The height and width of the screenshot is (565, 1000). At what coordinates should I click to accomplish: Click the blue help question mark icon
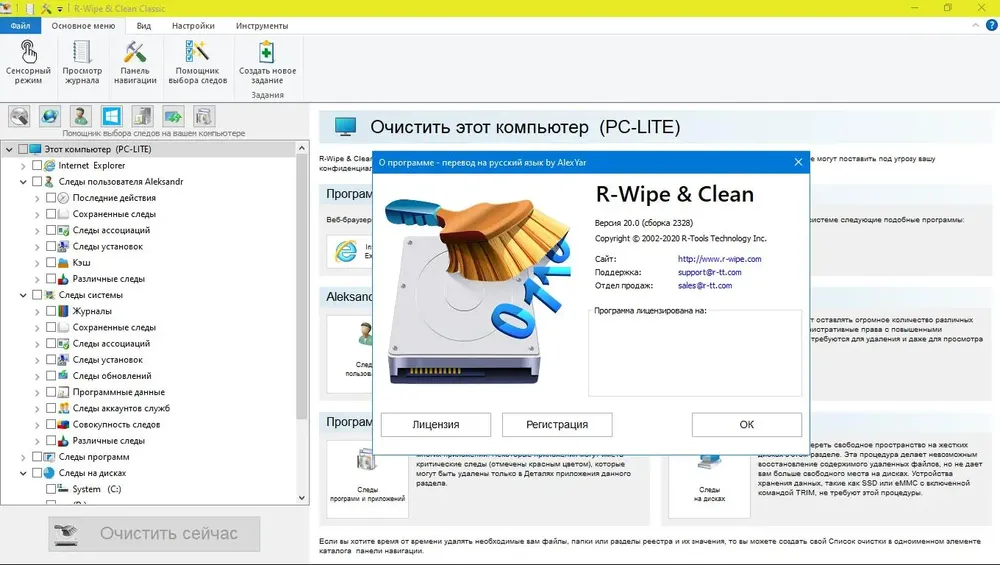[991, 26]
